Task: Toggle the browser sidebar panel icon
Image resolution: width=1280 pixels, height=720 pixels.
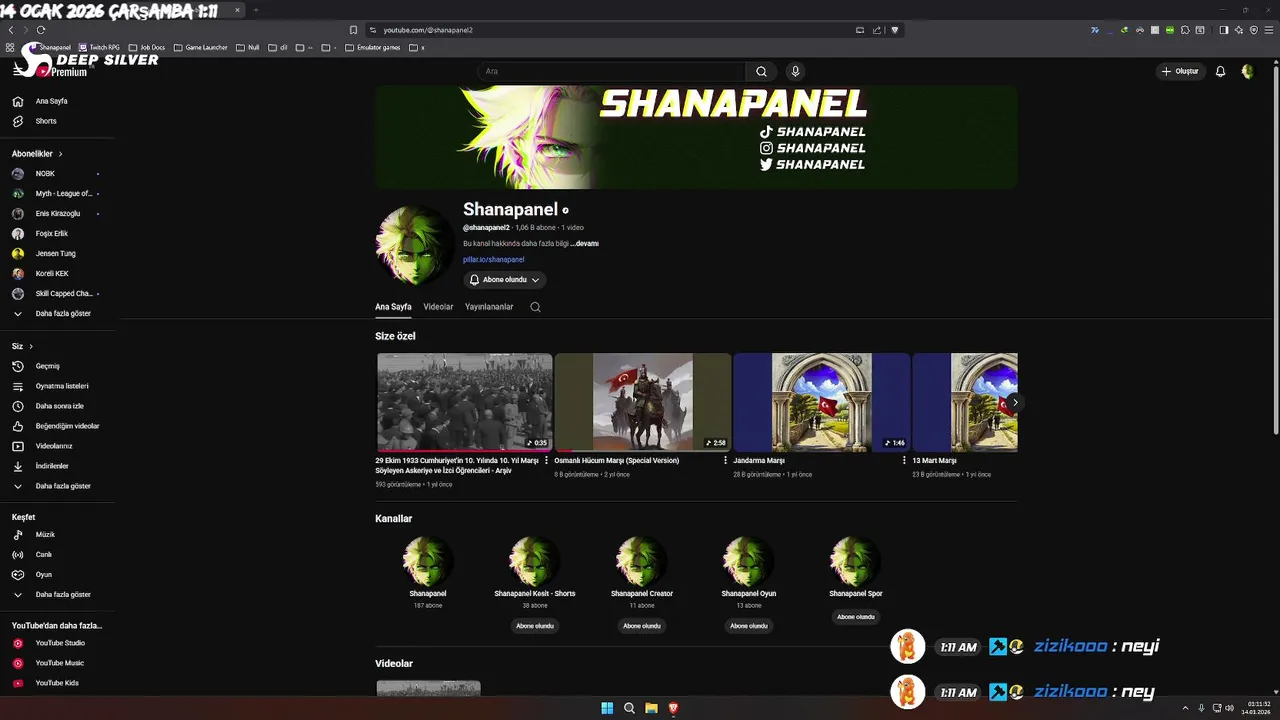Action: [x=1224, y=30]
